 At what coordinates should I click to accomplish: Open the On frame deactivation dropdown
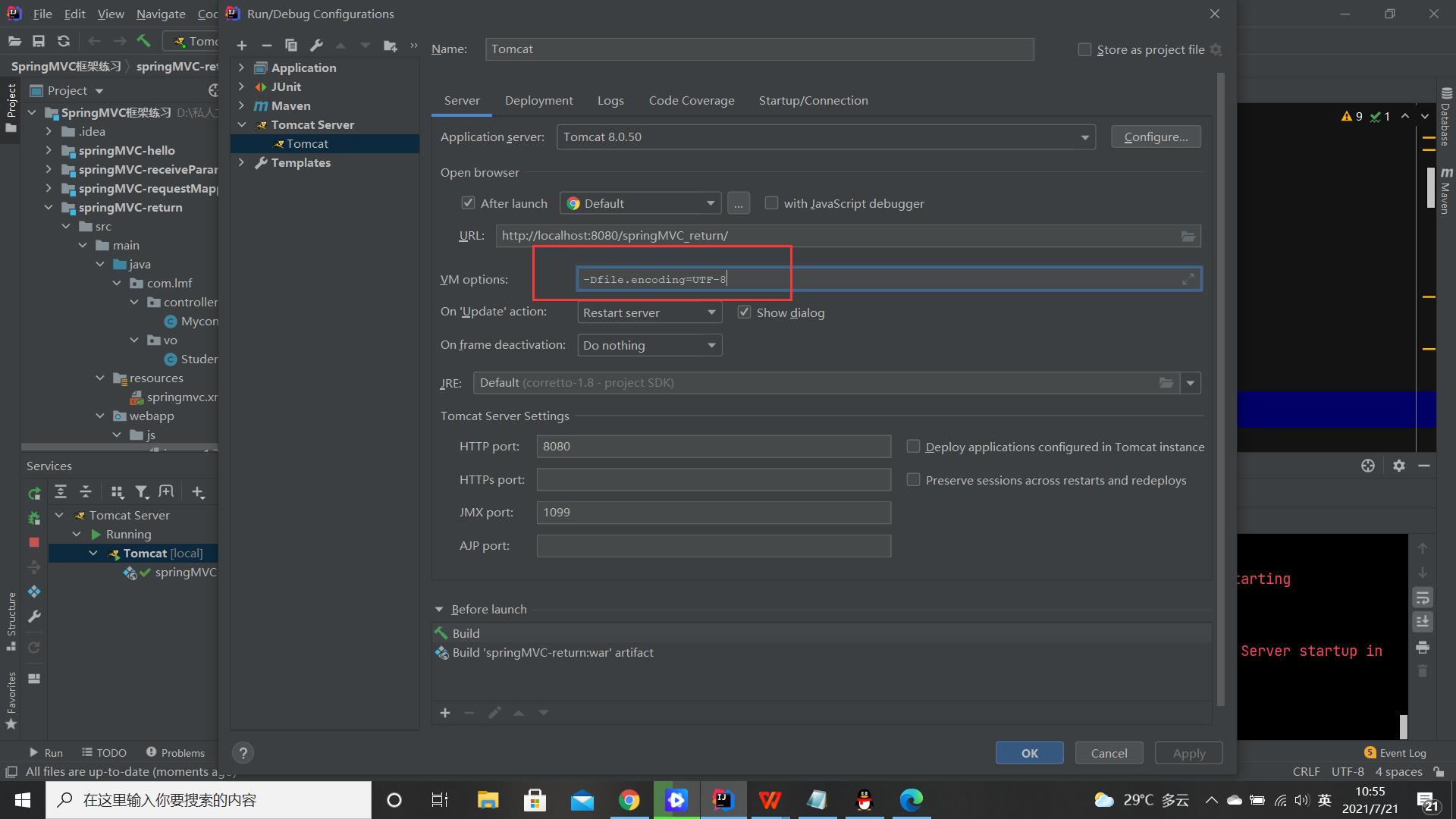648,344
